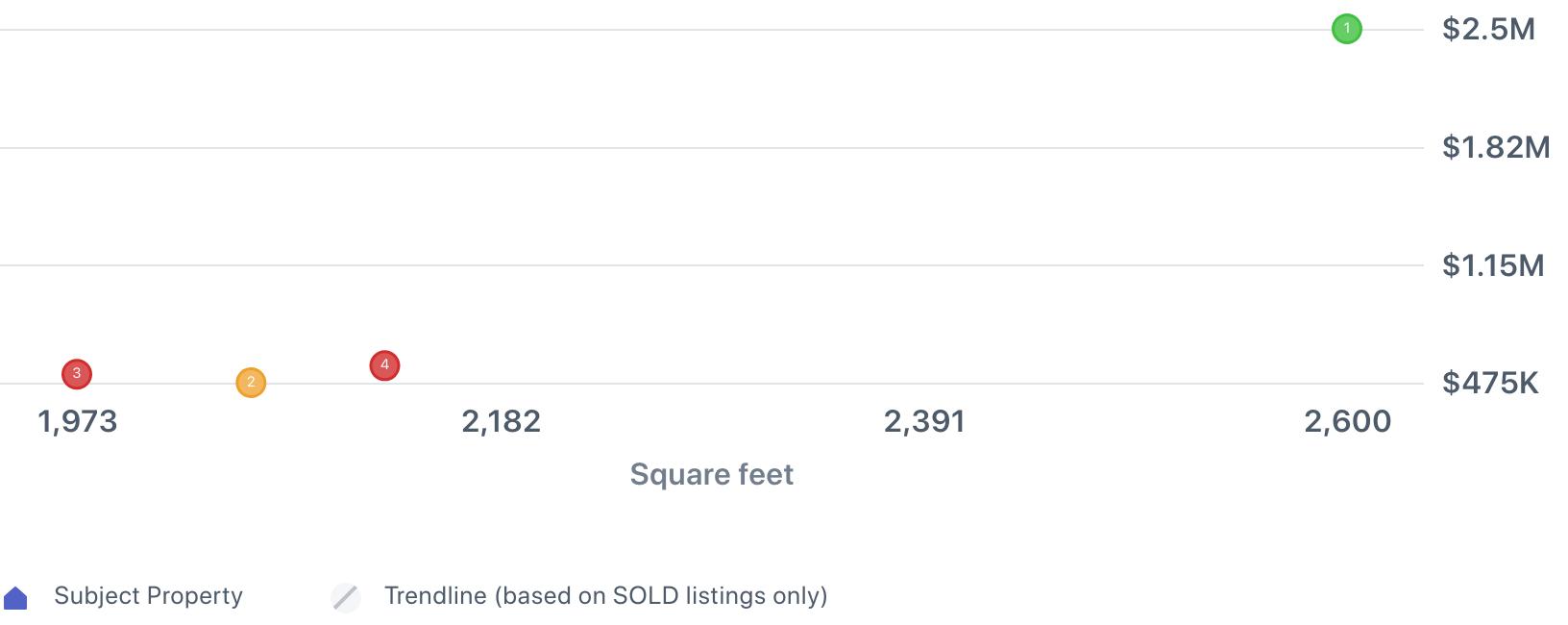
Task: Select the 2,182 x-axis tick label
Action: [x=501, y=421]
